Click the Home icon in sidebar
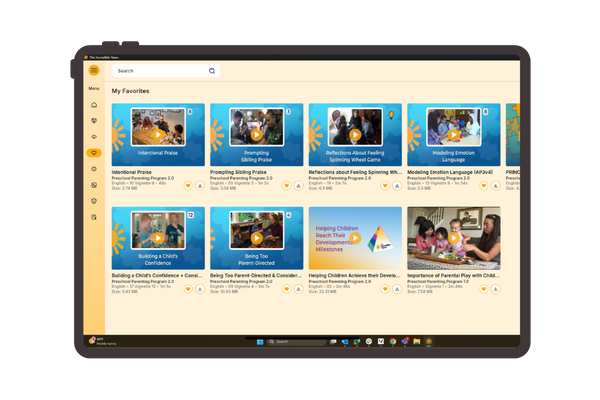Image resolution: width=600 pixels, height=400 pixels. [x=94, y=105]
